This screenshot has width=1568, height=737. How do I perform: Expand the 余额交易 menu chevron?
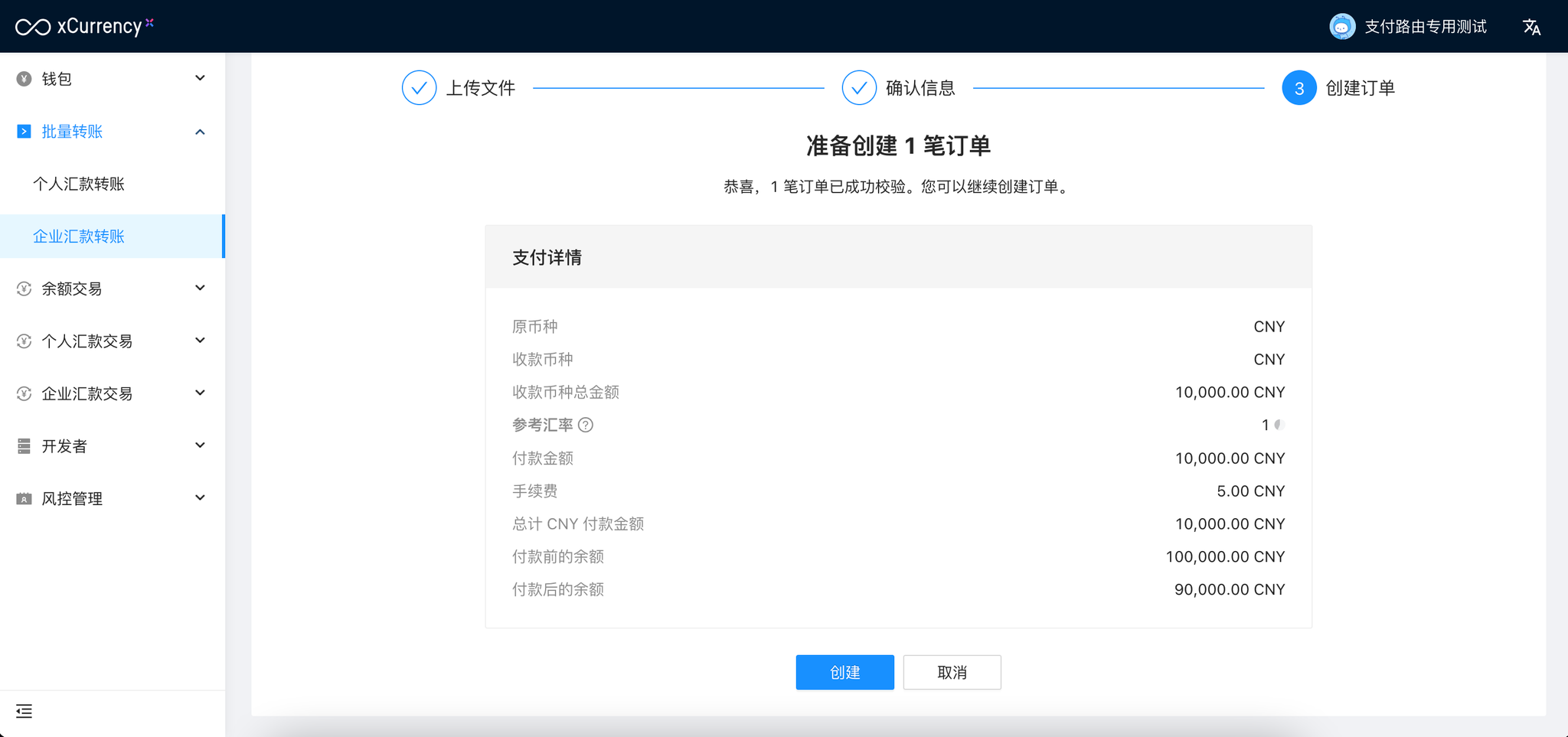coord(200,288)
